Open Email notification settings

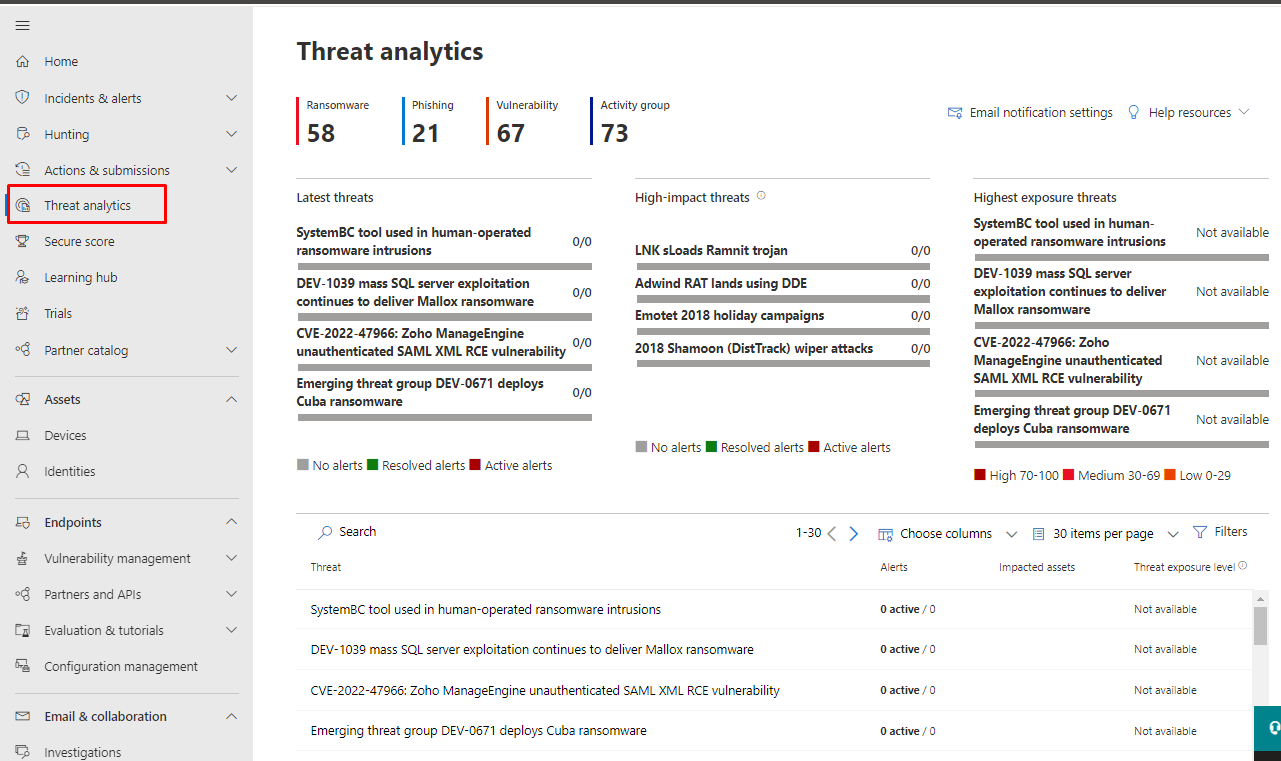click(1030, 113)
